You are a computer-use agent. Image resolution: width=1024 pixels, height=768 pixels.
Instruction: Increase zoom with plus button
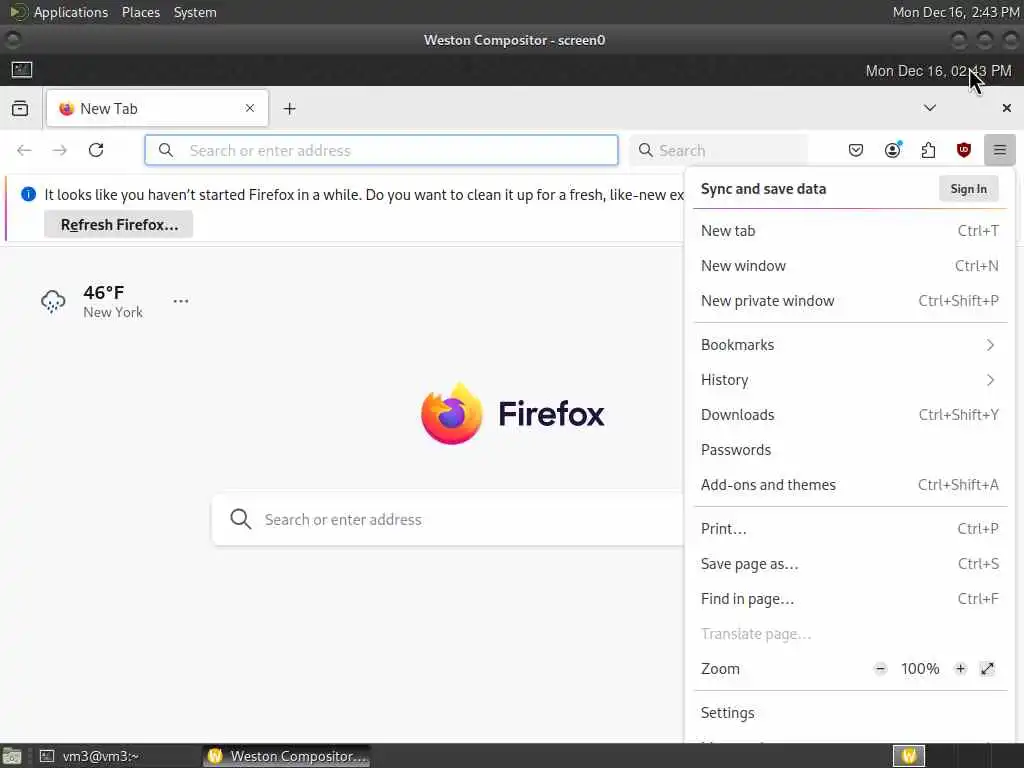click(x=960, y=669)
